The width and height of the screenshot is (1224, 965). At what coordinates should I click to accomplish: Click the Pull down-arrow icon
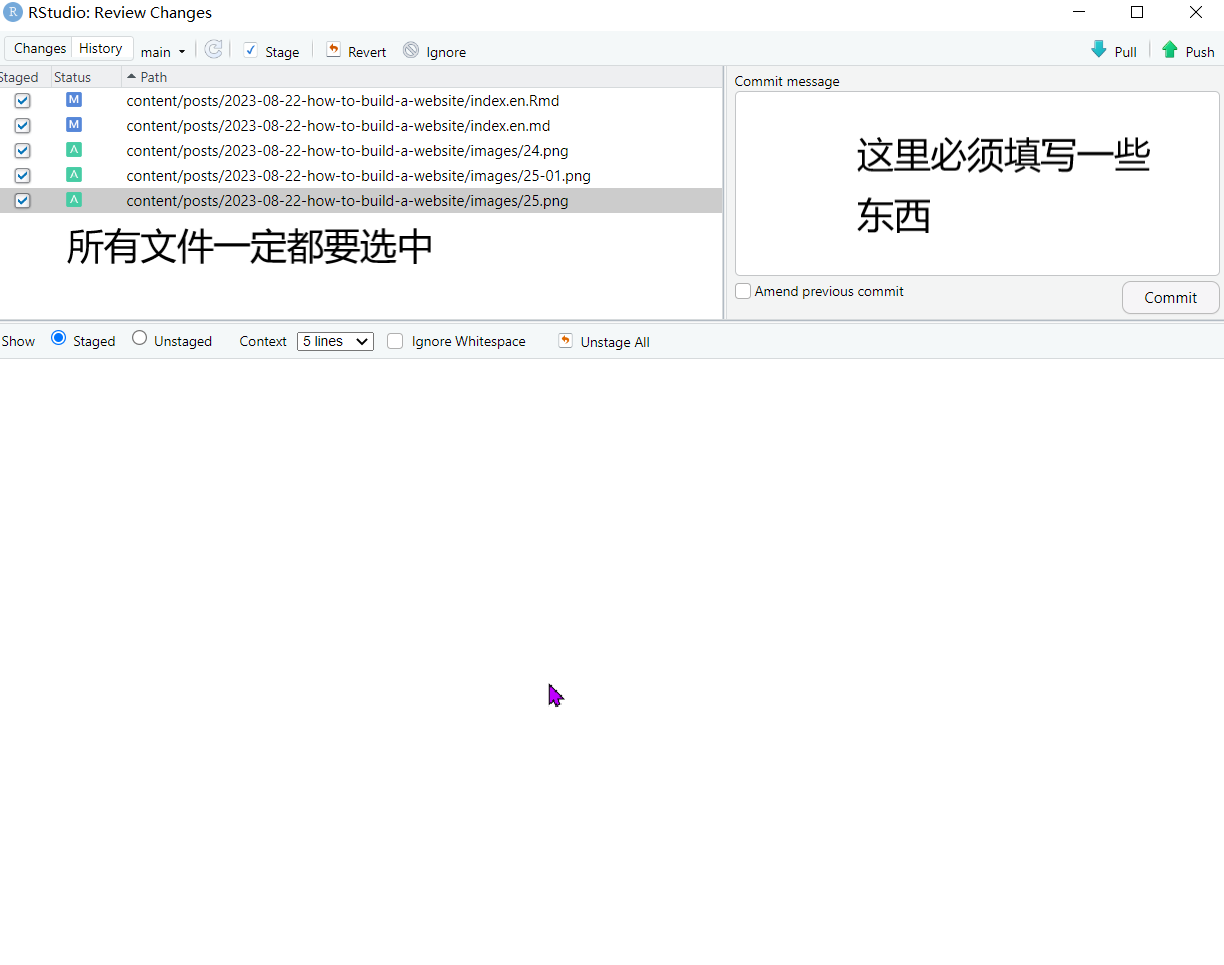1099,50
